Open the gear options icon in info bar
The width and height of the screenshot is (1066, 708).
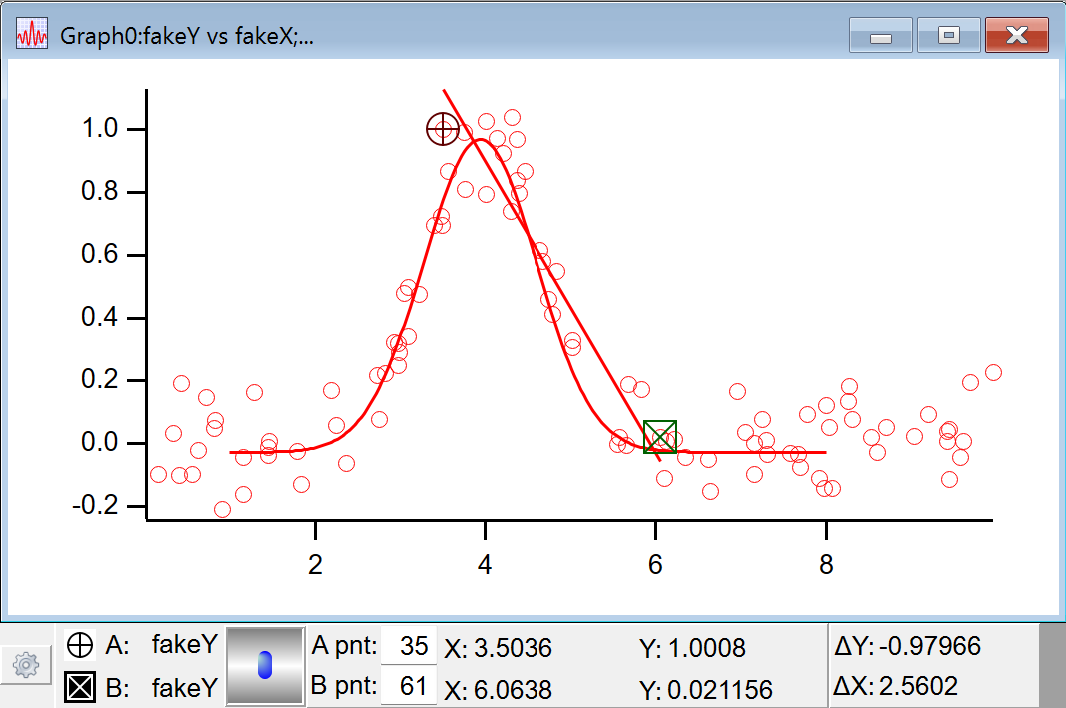27,663
